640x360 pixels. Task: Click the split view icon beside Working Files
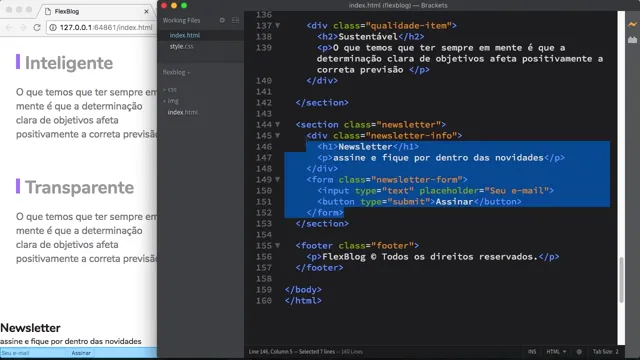(x=236, y=20)
